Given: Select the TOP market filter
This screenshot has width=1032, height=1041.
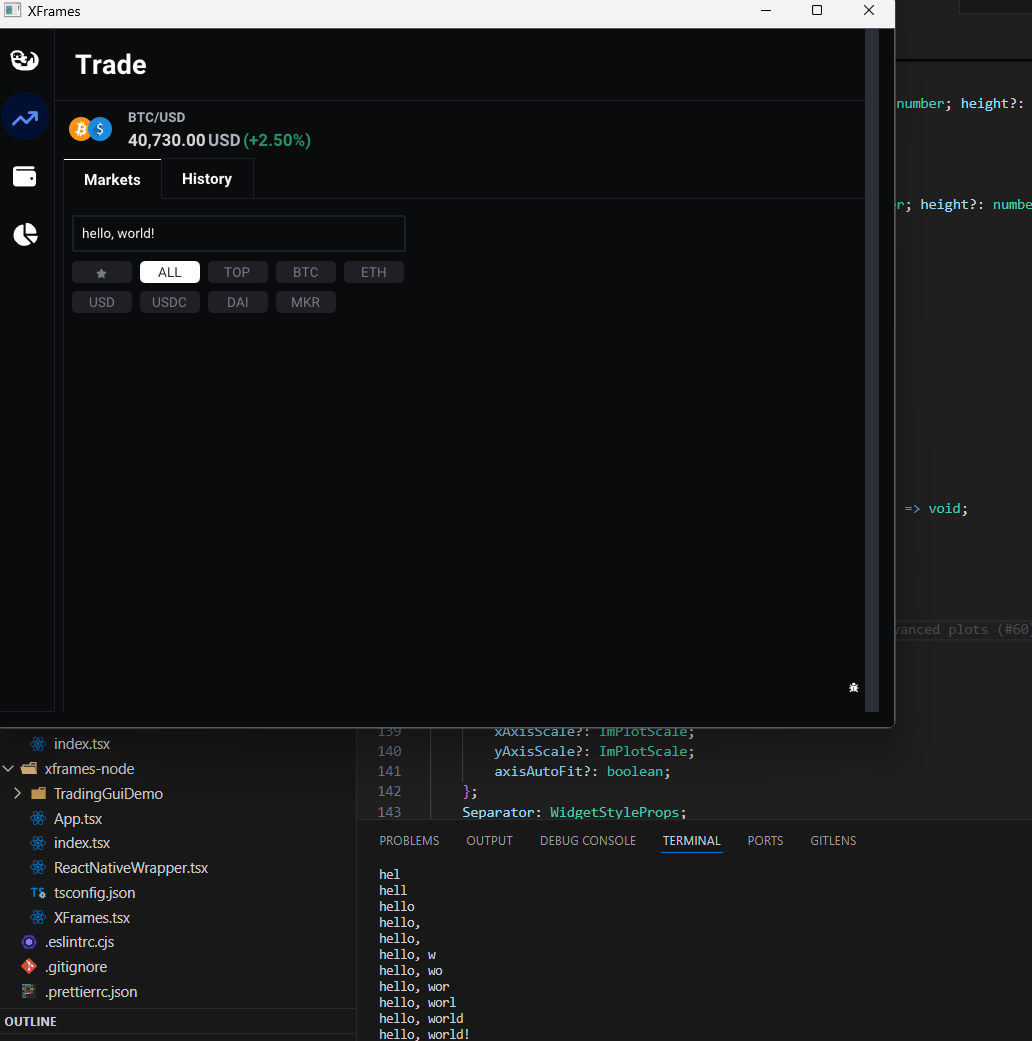Looking at the screenshot, I should tap(237, 272).
